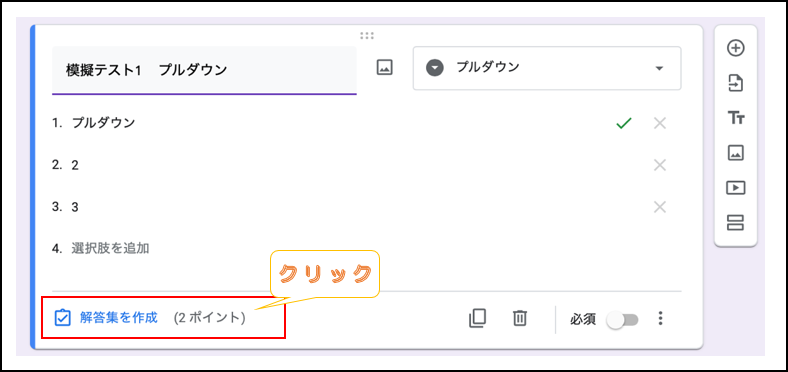Open the プルダウン question type dropdown

547,68
